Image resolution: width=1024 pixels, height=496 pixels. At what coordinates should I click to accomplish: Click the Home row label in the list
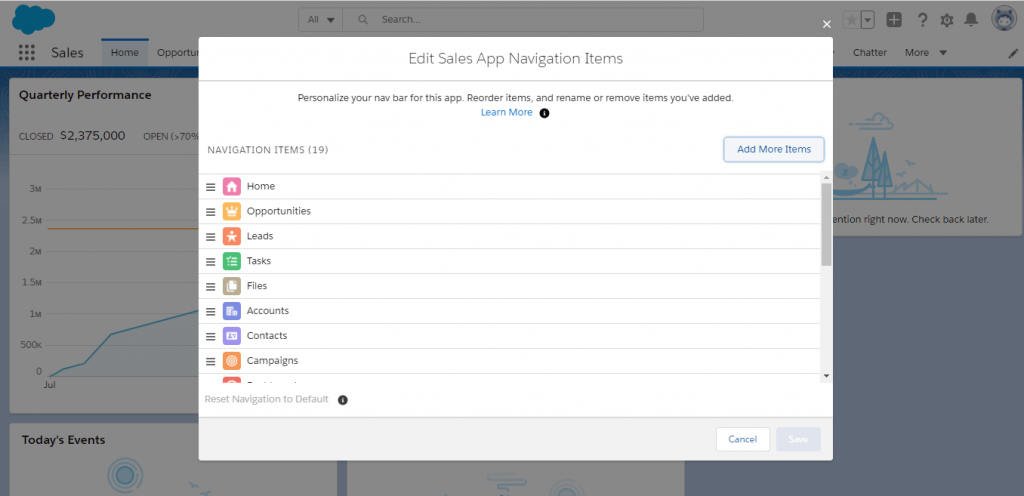point(261,187)
